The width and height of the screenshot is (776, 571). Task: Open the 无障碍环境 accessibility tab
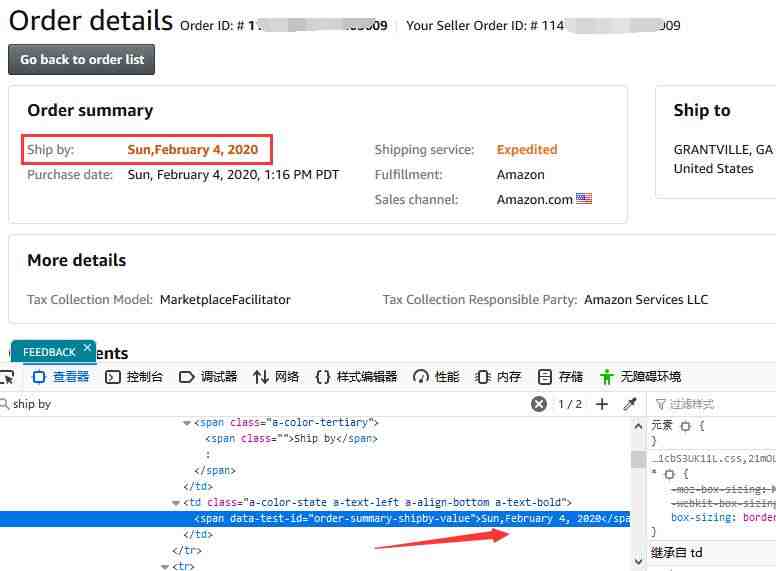(x=640, y=377)
